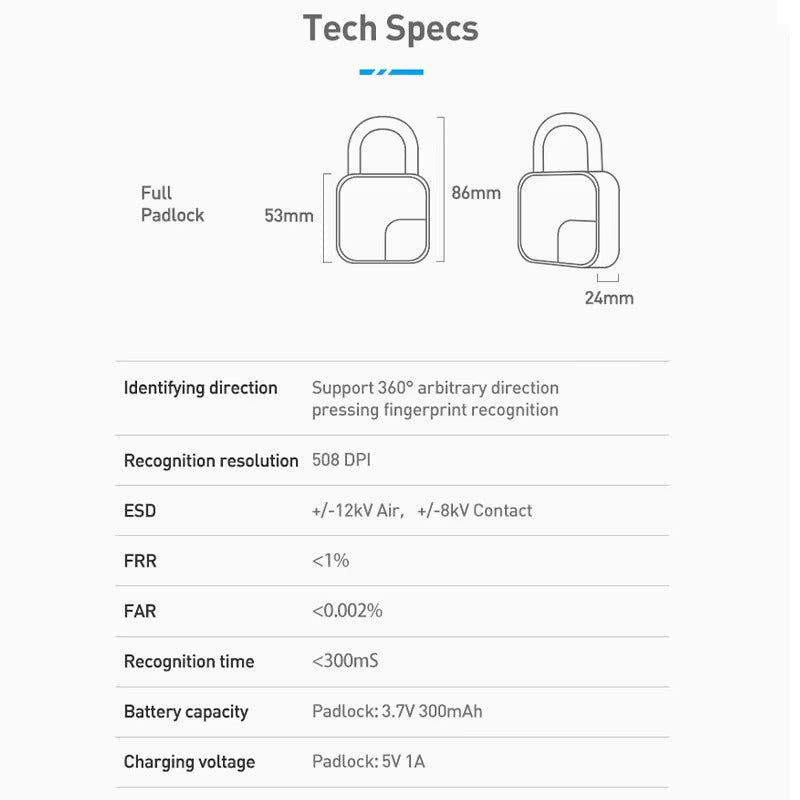Select the ESD row label

(x=140, y=511)
